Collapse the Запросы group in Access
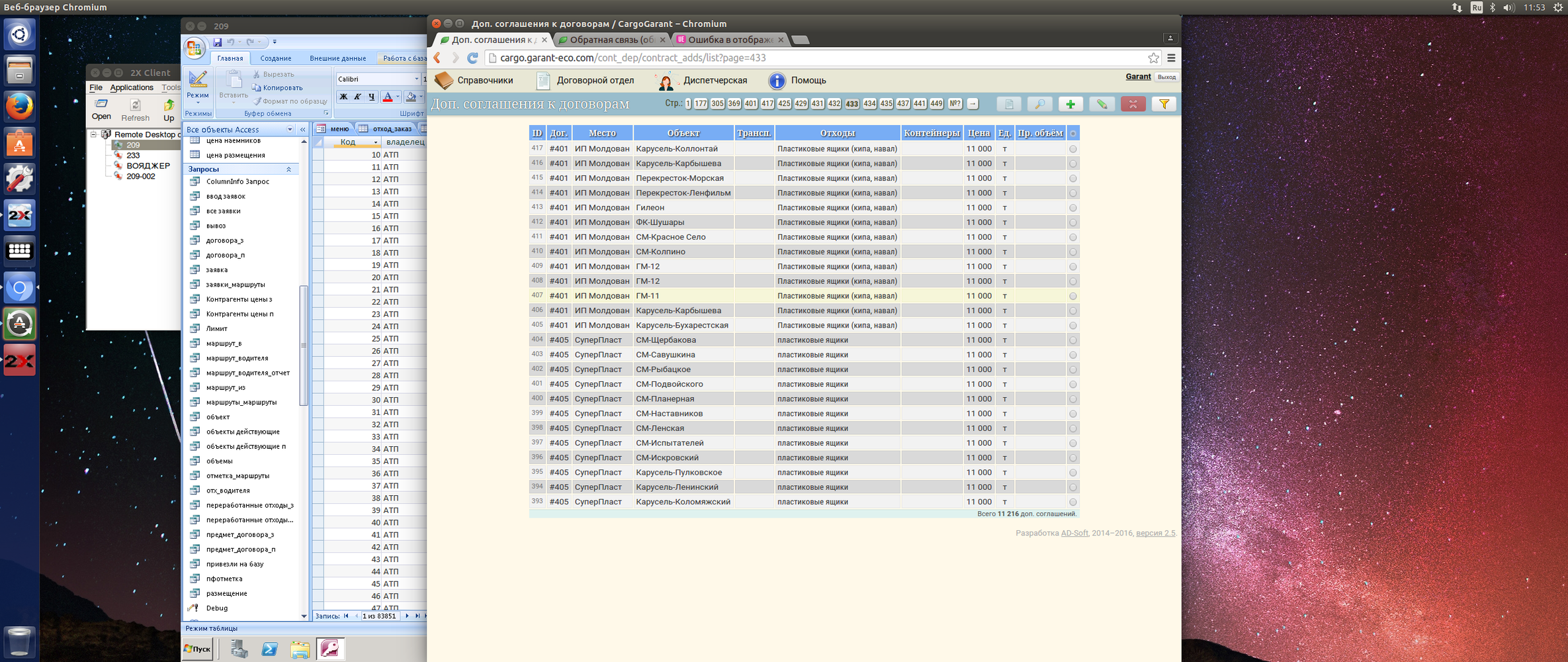Screen dimensions: 1568x662 tap(288, 169)
